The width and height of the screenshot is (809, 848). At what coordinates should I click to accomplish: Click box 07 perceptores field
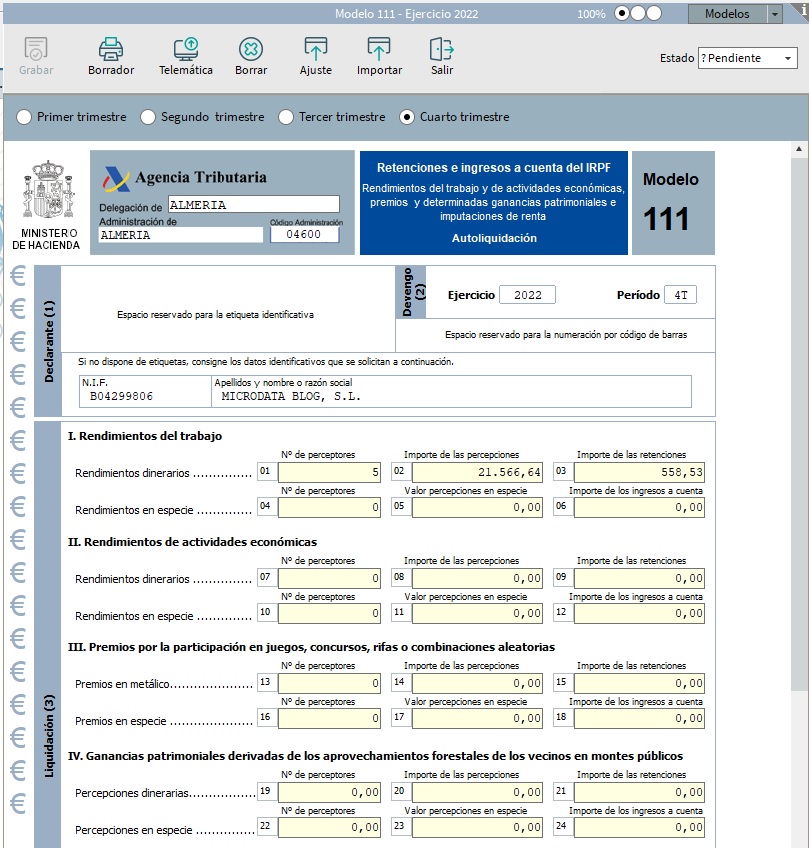(329, 578)
